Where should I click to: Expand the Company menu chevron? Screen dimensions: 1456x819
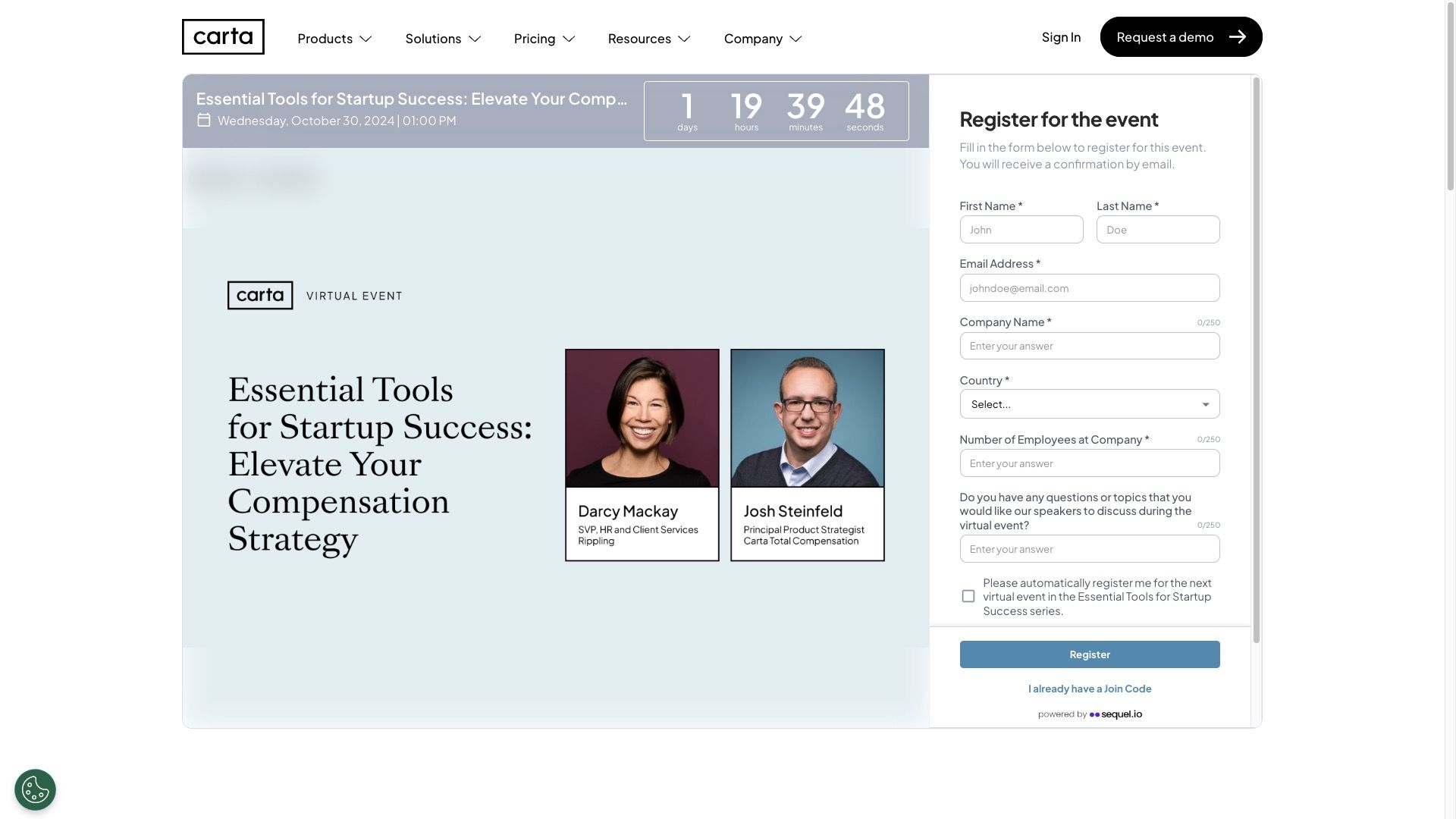point(795,39)
